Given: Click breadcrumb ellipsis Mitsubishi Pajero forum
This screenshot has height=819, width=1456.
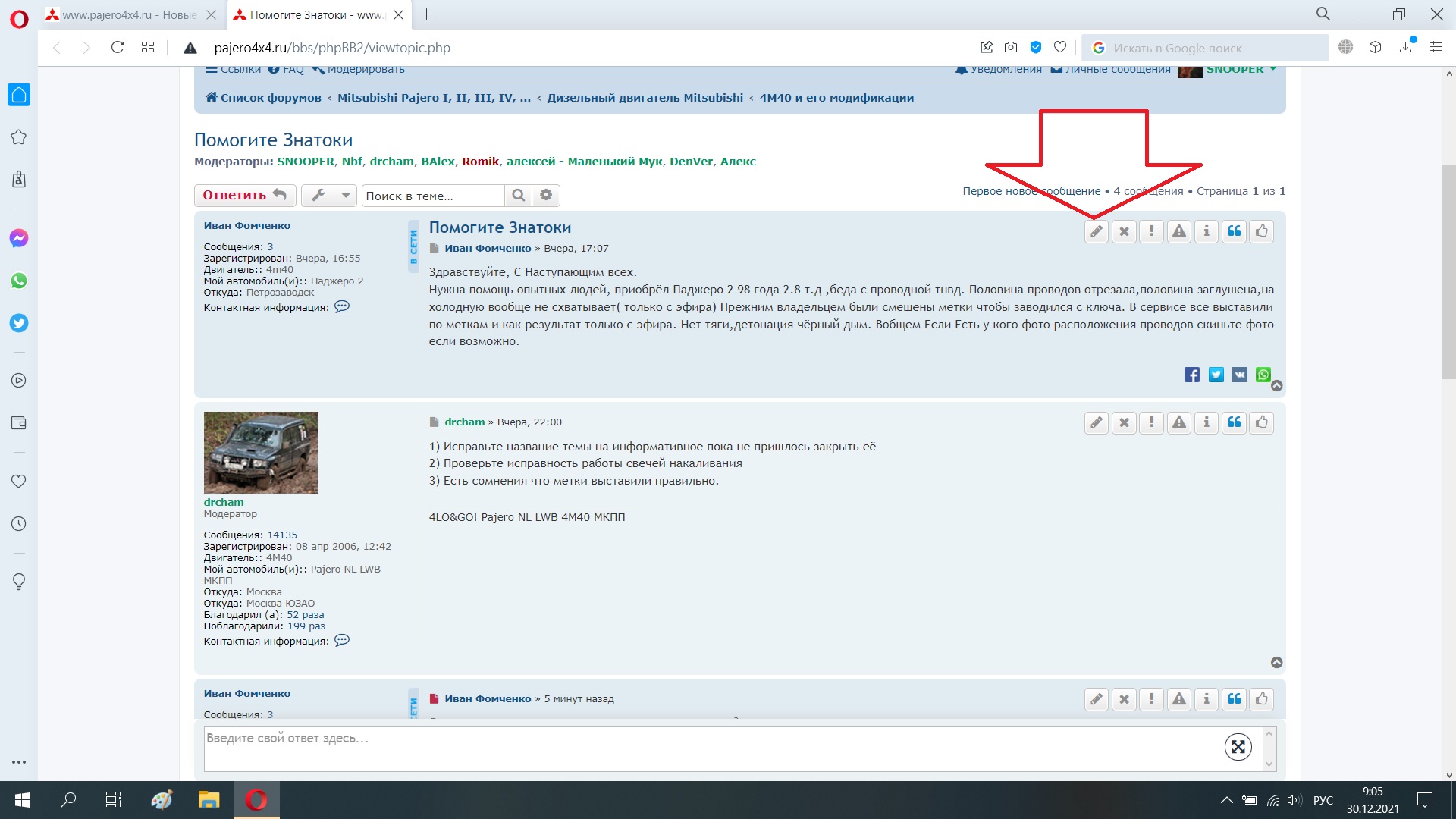Looking at the screenshot, I should pyautogui.click(x=433, y=98).
